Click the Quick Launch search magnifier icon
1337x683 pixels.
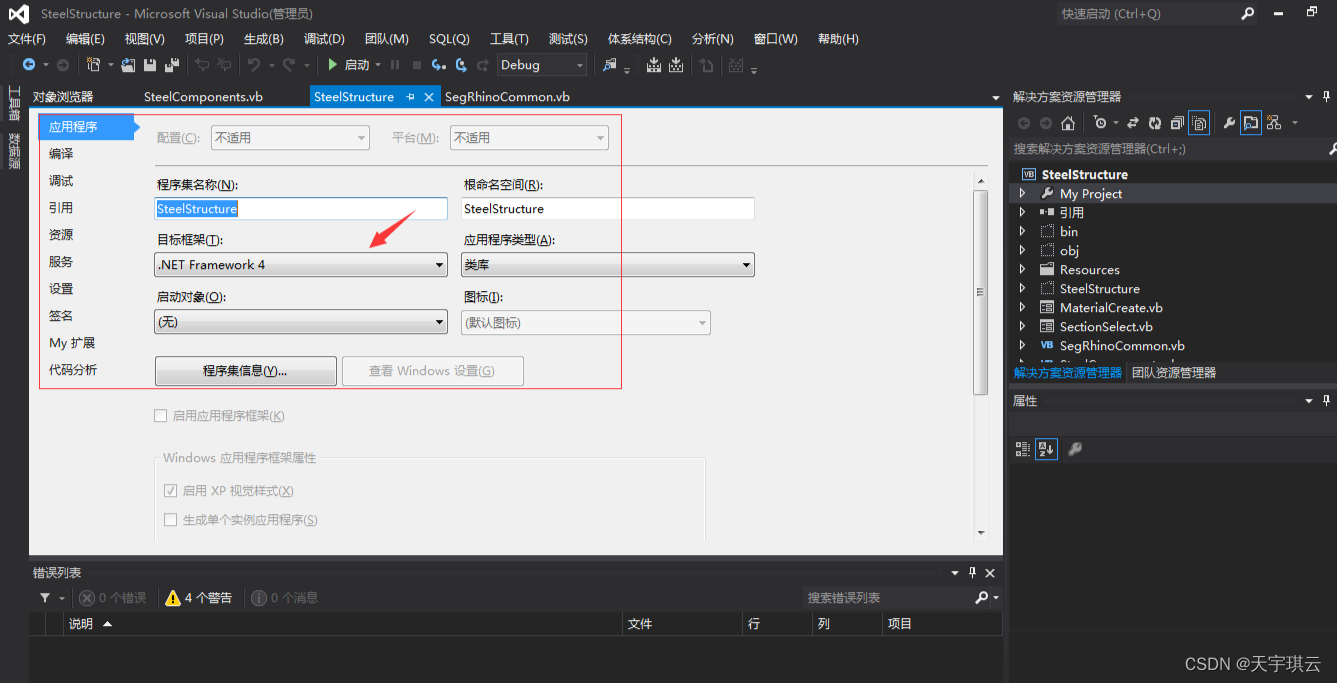coord(1247,14)
